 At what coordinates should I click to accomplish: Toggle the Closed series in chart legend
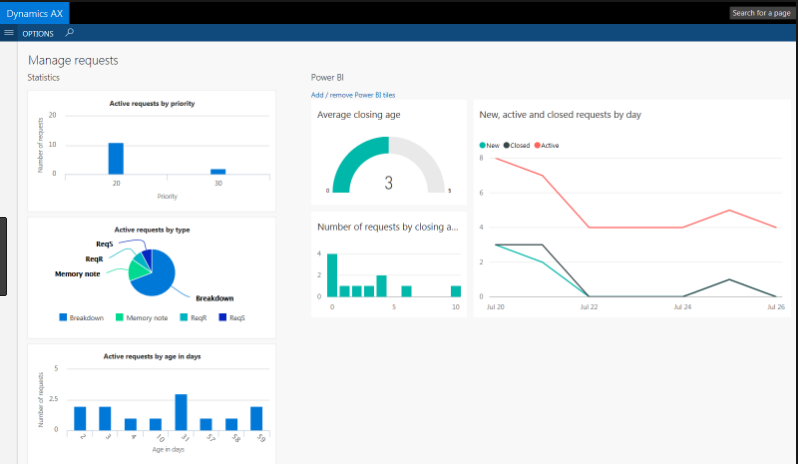(518, 145)
